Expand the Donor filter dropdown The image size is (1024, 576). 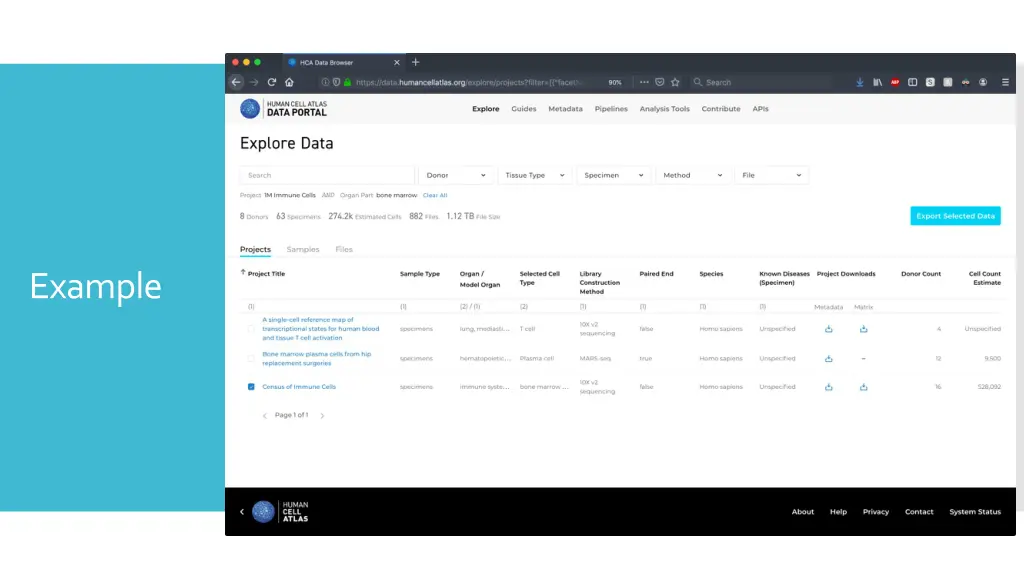pyautogui.click(x=456, y=175)
